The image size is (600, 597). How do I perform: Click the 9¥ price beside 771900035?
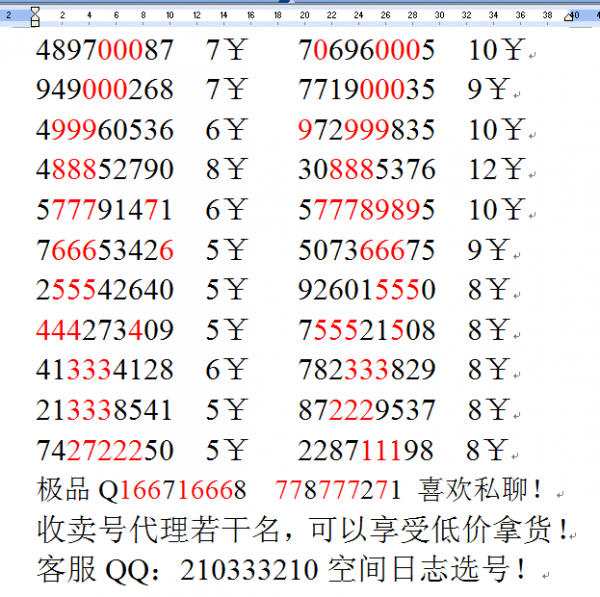(x=488, y=90)
